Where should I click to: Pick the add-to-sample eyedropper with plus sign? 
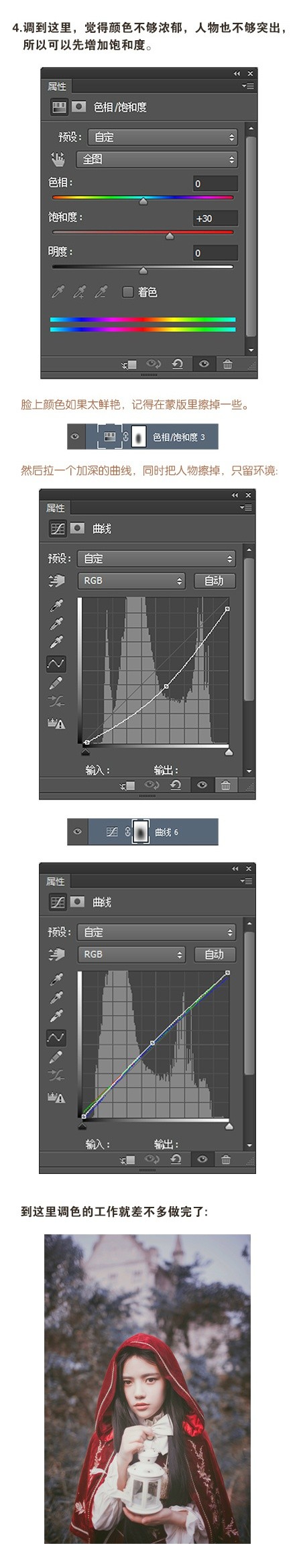[x=79, y=291]
